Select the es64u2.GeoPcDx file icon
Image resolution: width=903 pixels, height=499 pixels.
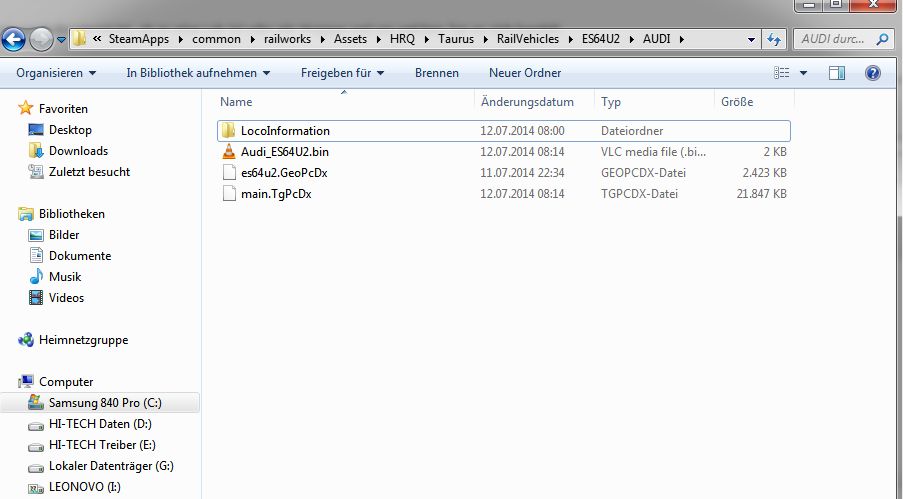point(229,173)
